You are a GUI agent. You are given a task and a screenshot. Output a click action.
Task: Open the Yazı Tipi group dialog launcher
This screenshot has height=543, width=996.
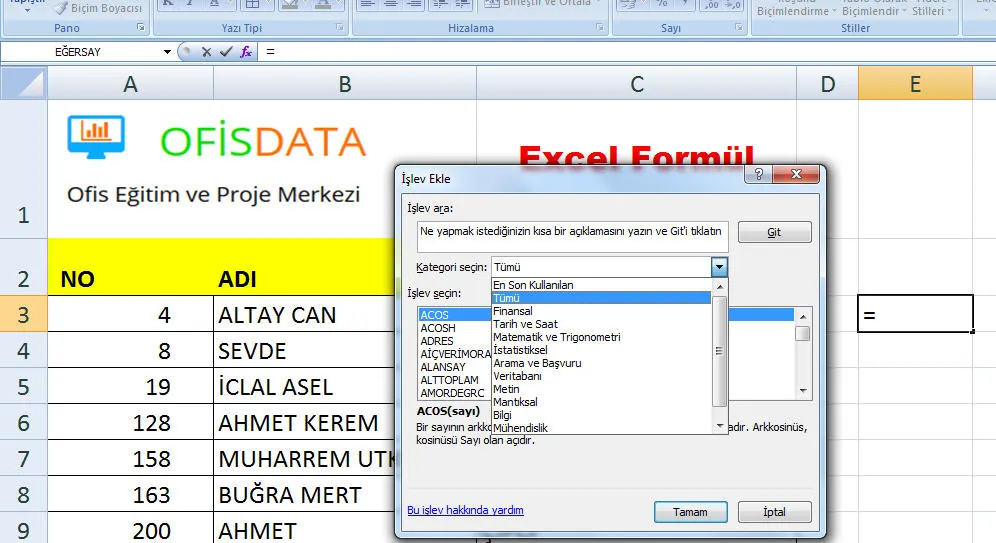[341, 28]
